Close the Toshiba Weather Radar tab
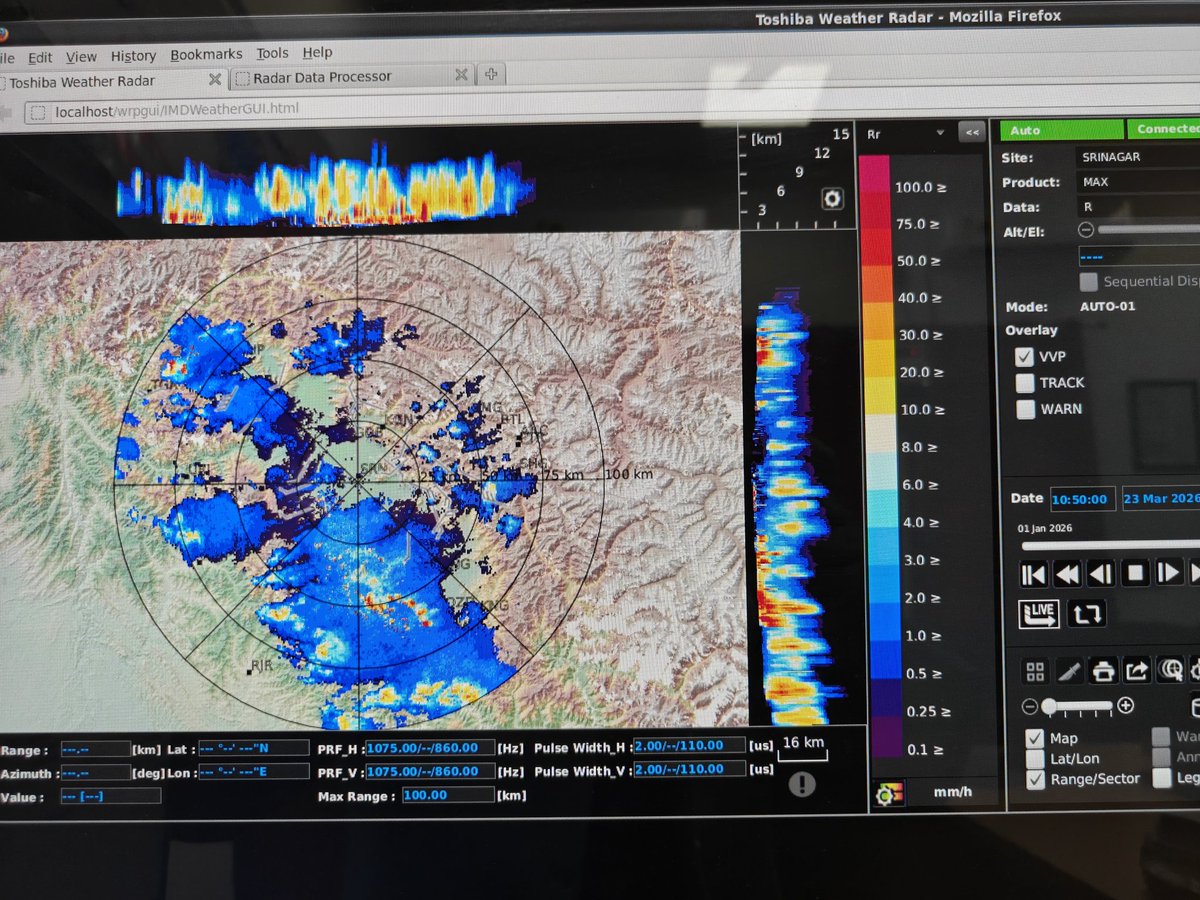This screenshot has width=1200, height=900. pos(216,80)
